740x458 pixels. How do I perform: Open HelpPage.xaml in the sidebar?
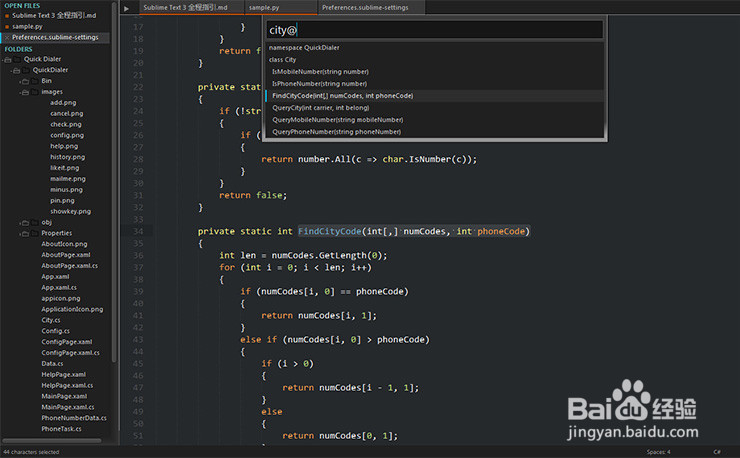coord(63,374)
